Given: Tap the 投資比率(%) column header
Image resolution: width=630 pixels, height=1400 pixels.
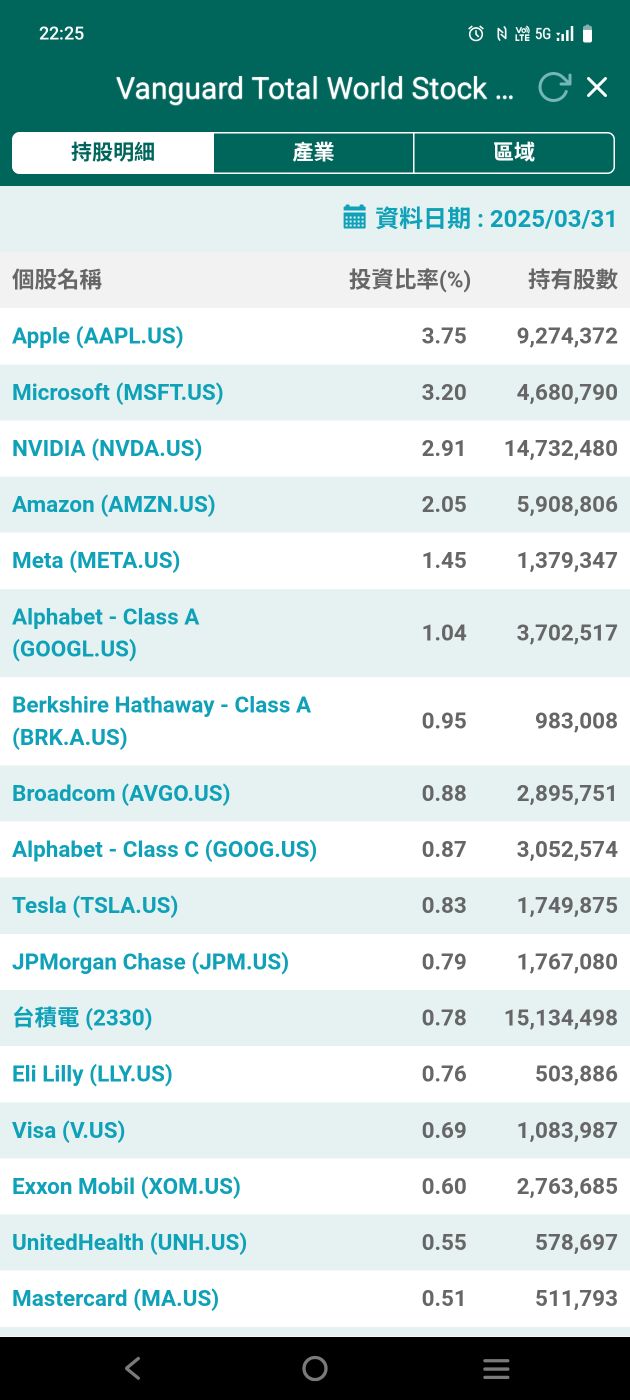Looking at the screenshot, I should click(x=410, y=280).
